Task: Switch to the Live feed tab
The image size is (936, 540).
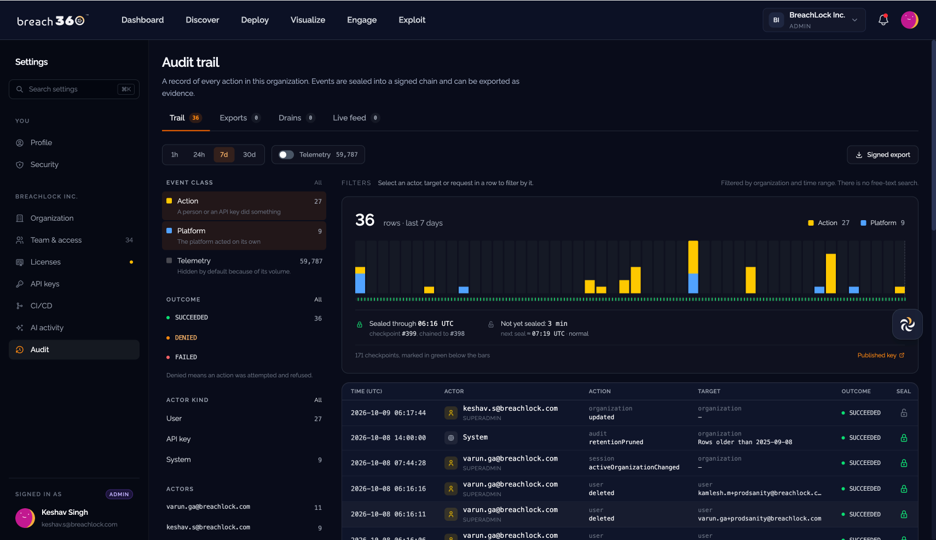Action: [x=356, y=118]
